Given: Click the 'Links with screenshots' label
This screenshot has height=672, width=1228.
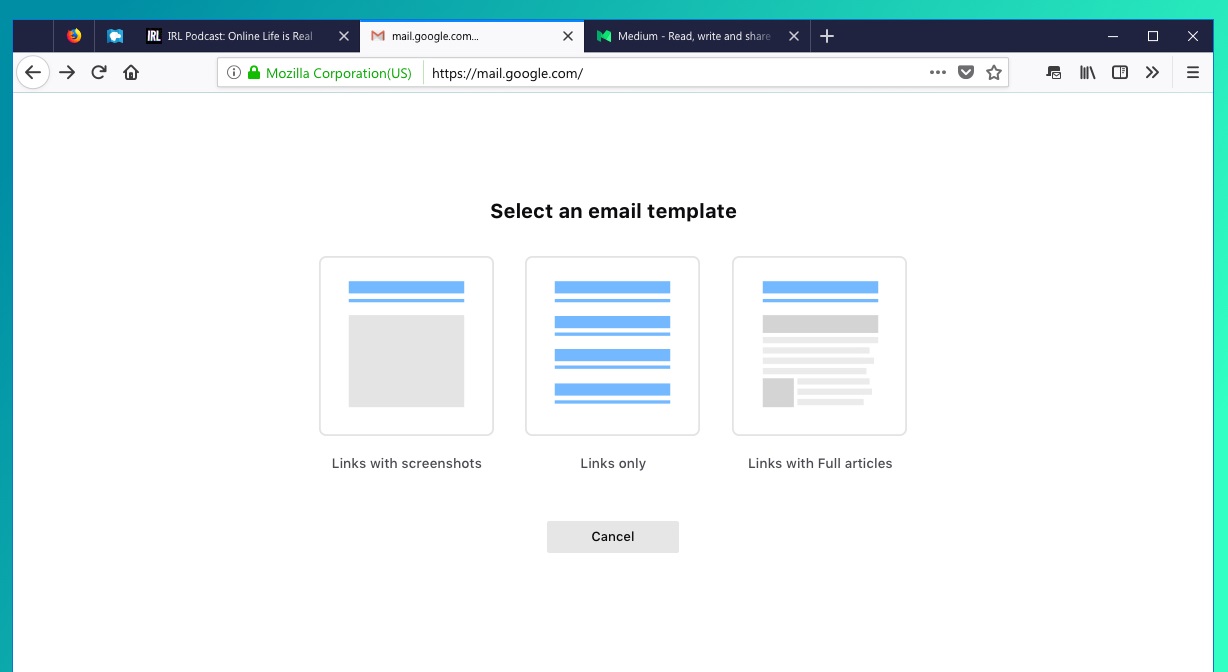Looking at the screenshot, I should [x=407, y=464].
